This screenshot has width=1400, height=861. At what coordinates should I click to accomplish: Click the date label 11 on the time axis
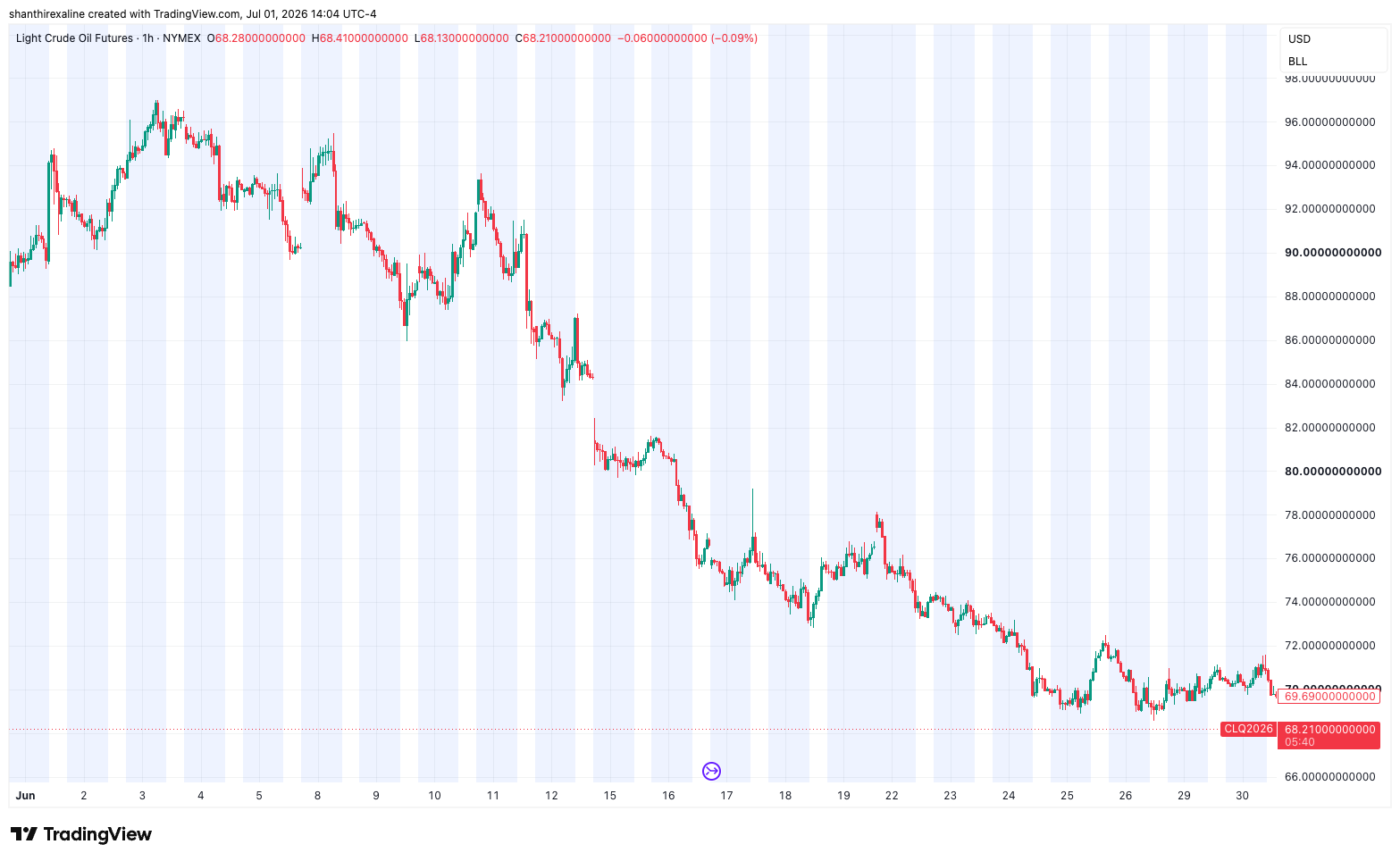tap(492, 796)
